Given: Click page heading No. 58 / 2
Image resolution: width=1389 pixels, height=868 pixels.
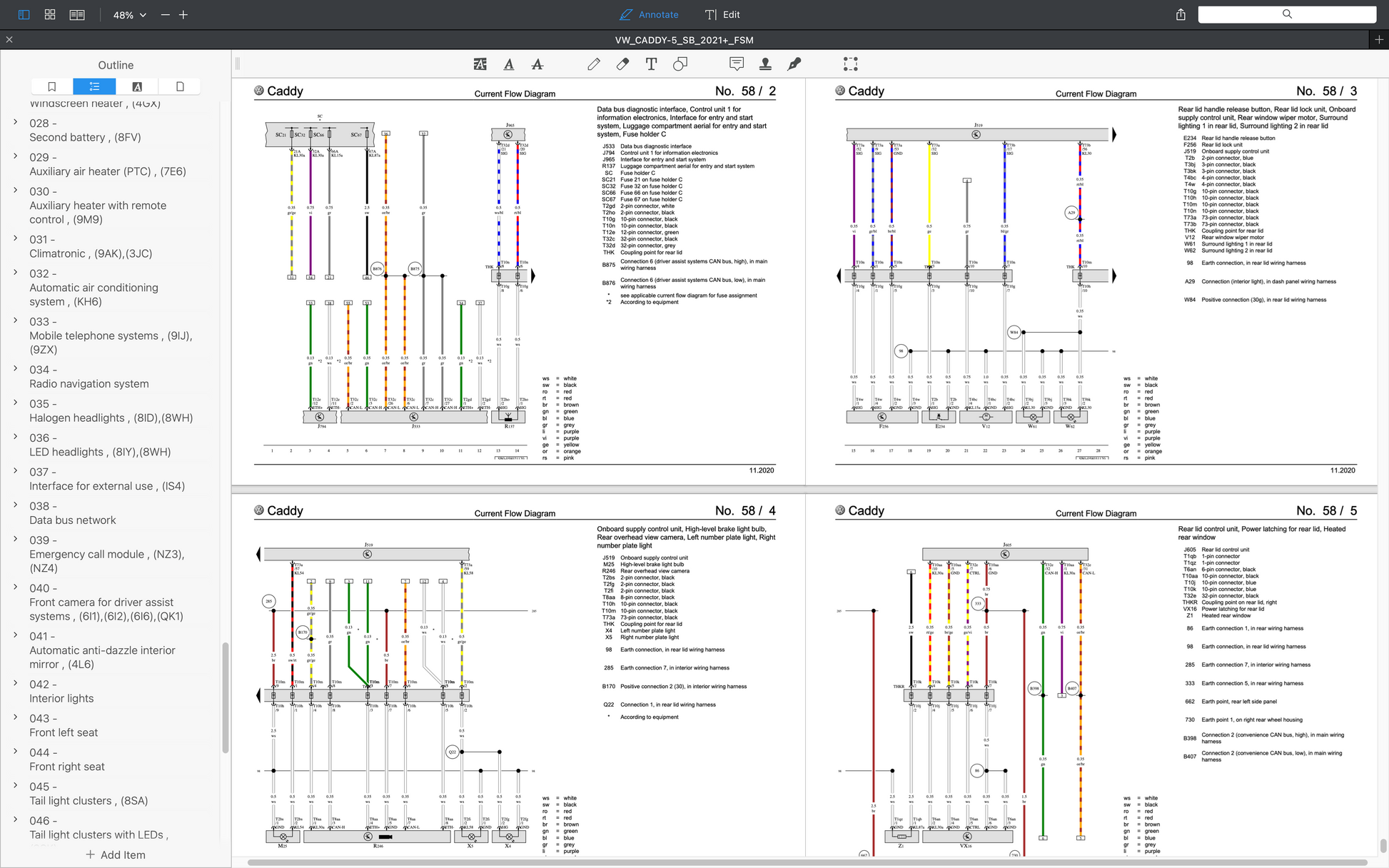Looking at the screenshot, I should (x=745, y=91).
